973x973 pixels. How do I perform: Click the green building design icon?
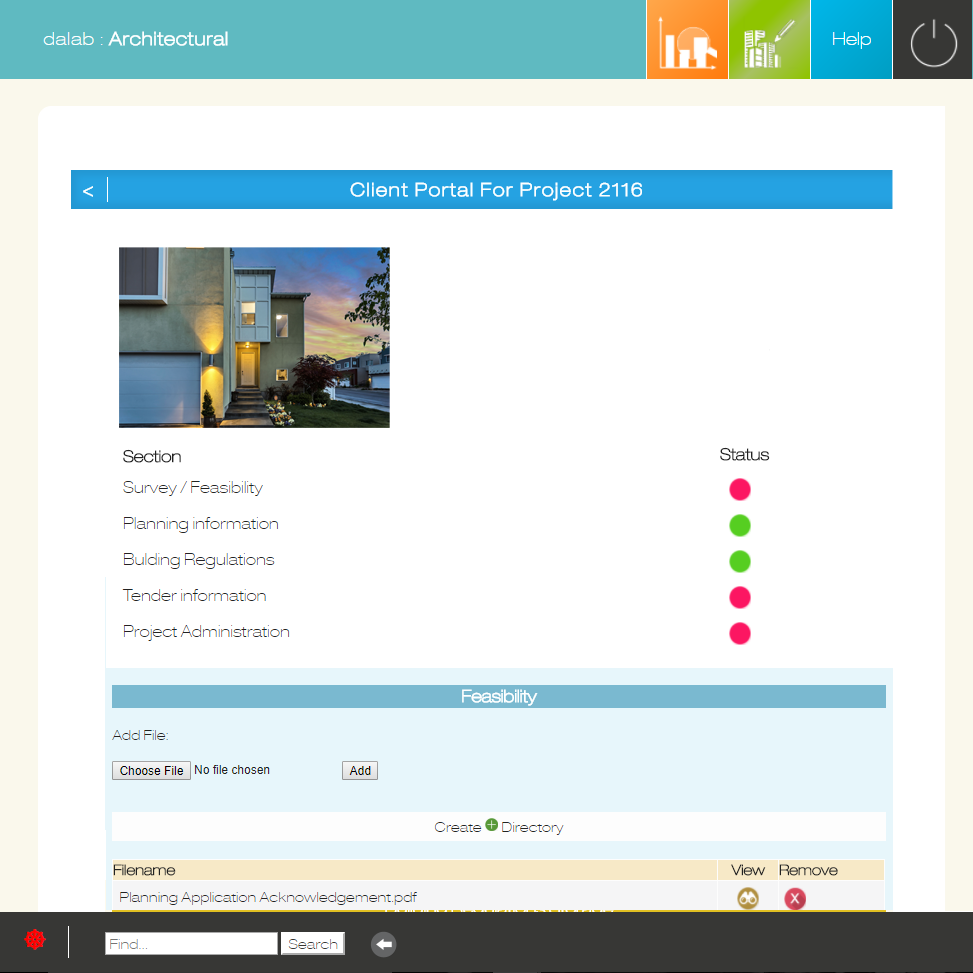click(x=769, y=40)
